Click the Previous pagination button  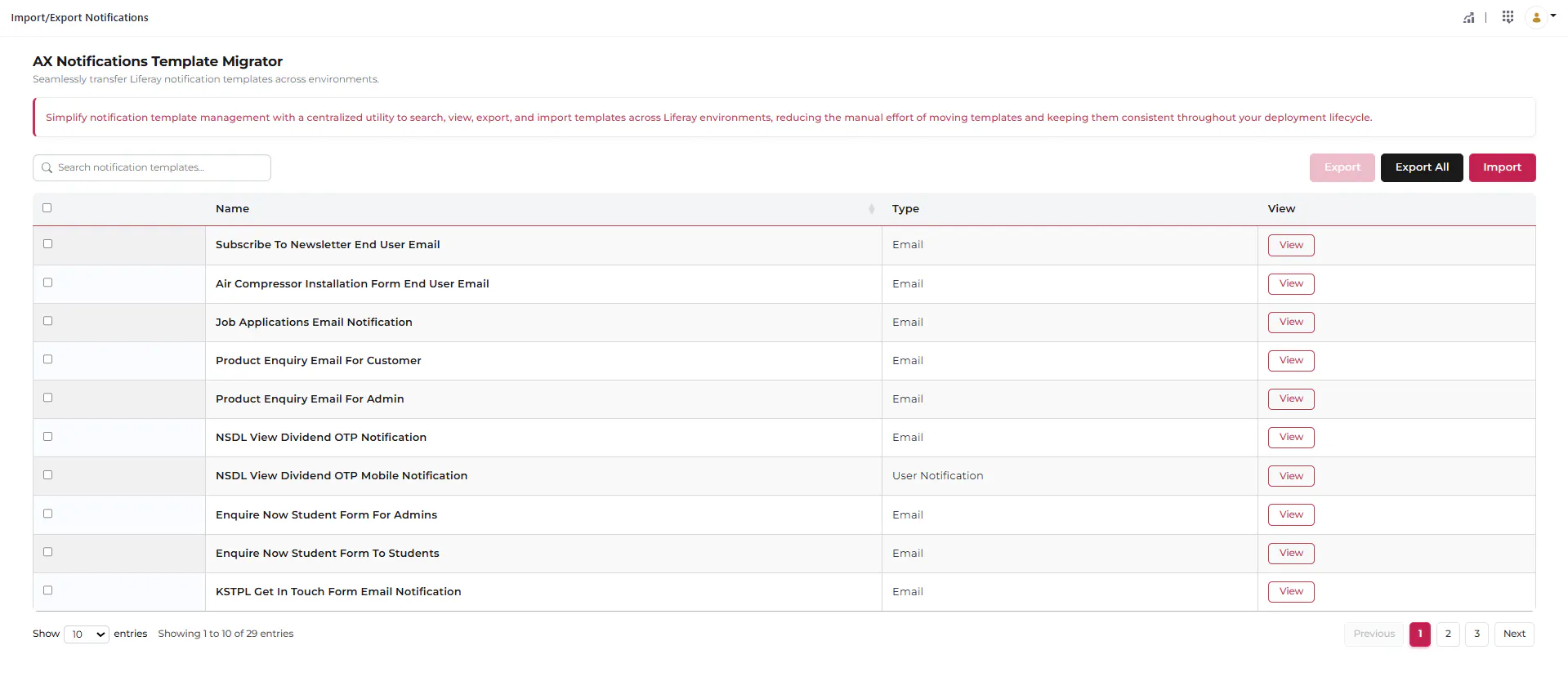1374,634
